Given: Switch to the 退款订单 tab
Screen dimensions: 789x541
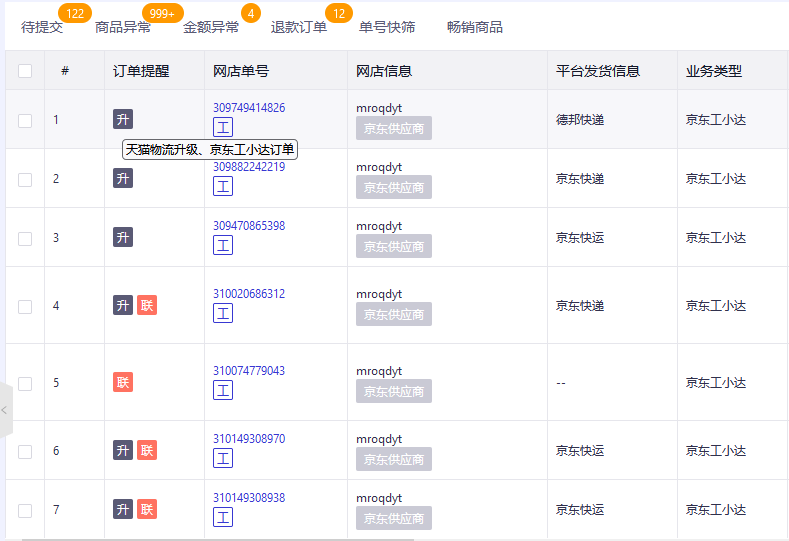Looking at the screenshot, I should pyautogui.click(x=299, y=27).
